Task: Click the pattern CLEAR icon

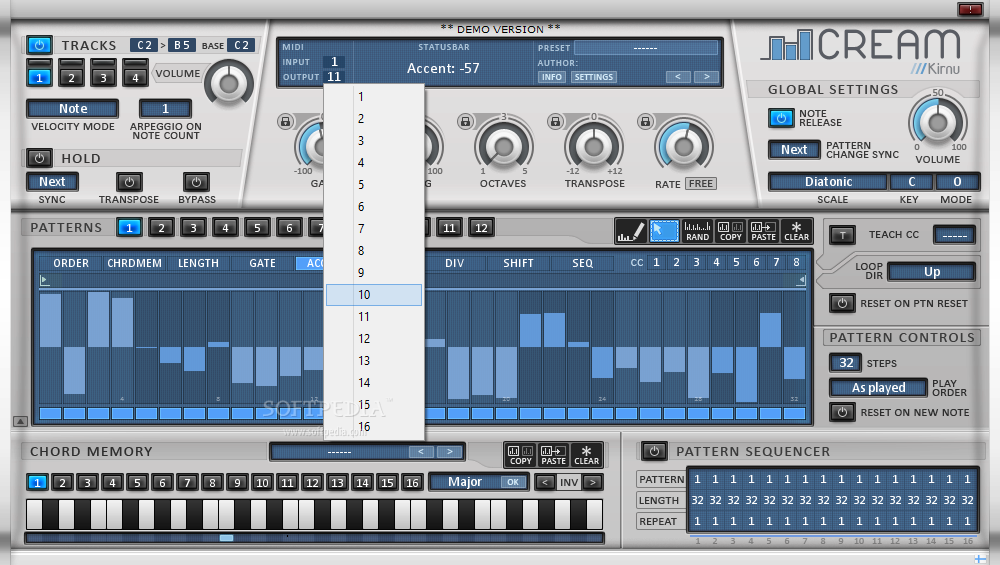Action: [796, 231]
